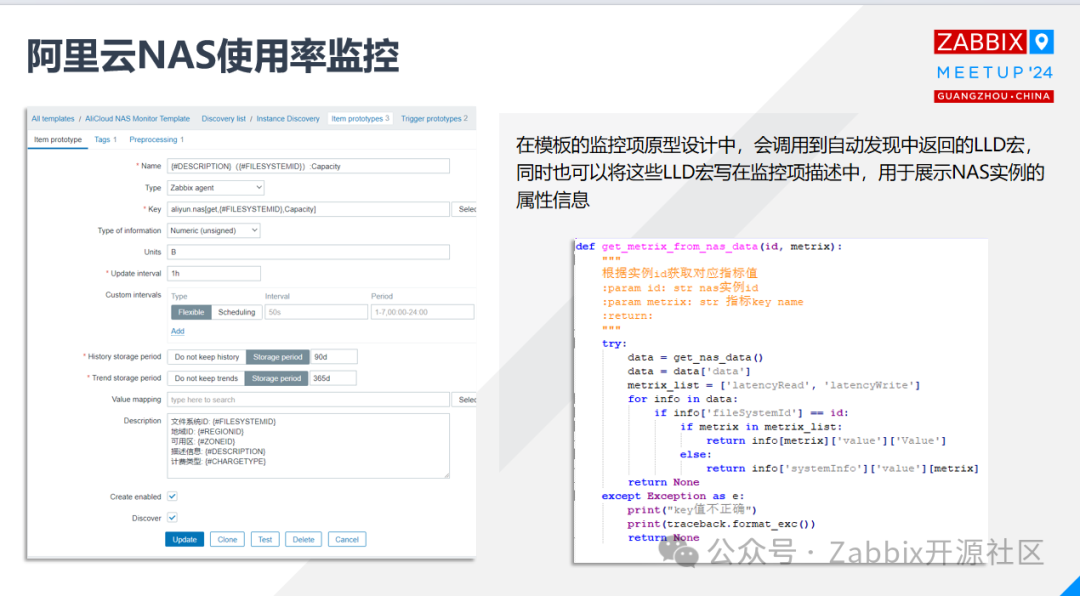Viewport: 1080px width, 596px height.
Task: Toggle the Create enabled checkbox
Action: pos(172,496)
